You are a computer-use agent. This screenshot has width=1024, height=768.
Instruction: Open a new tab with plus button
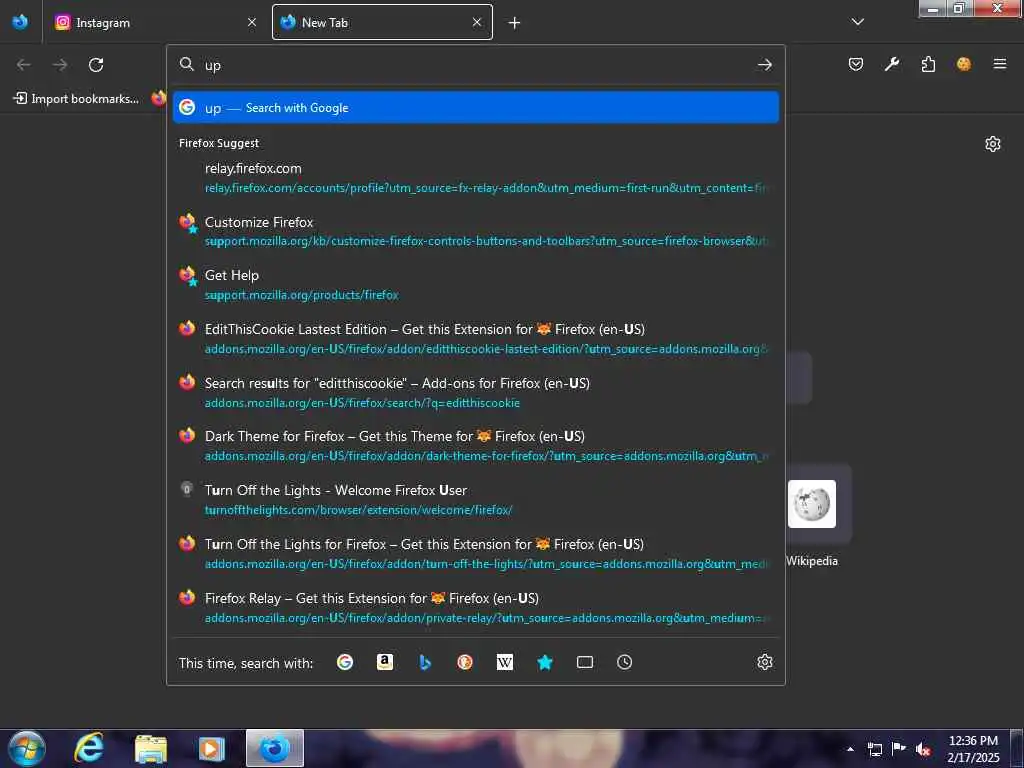pos(515,23)
